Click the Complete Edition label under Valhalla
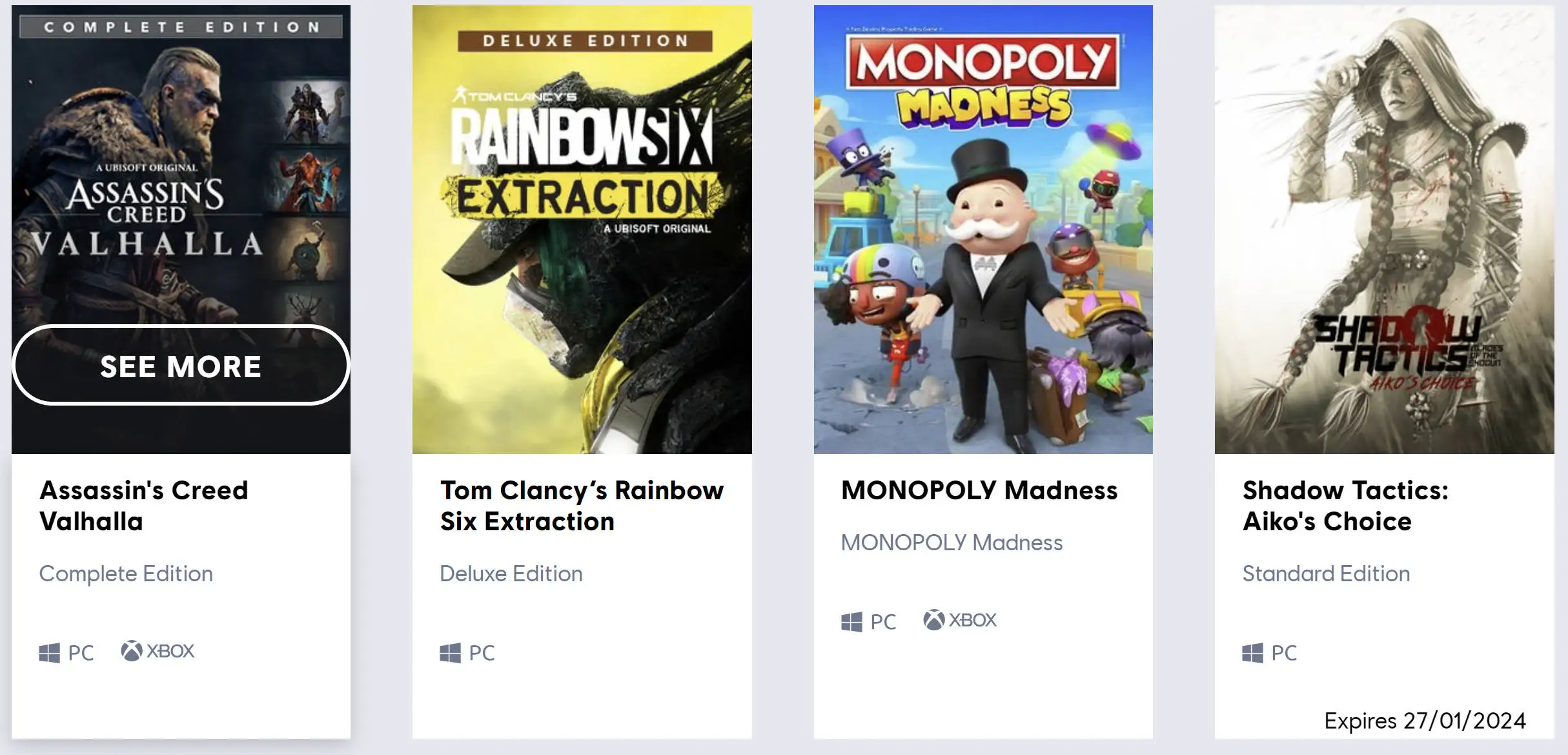Image resolution: width=1568 pixels, height=755 pixels. pyautogui.click(x=126, y=574)
